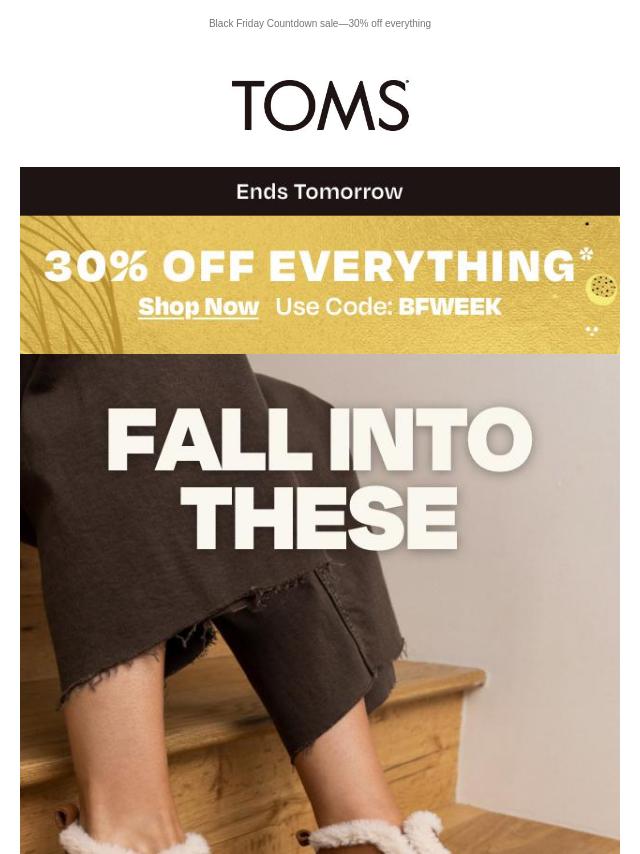Click the Use Code label
640x854 pixels.
(x=334, y=307)
